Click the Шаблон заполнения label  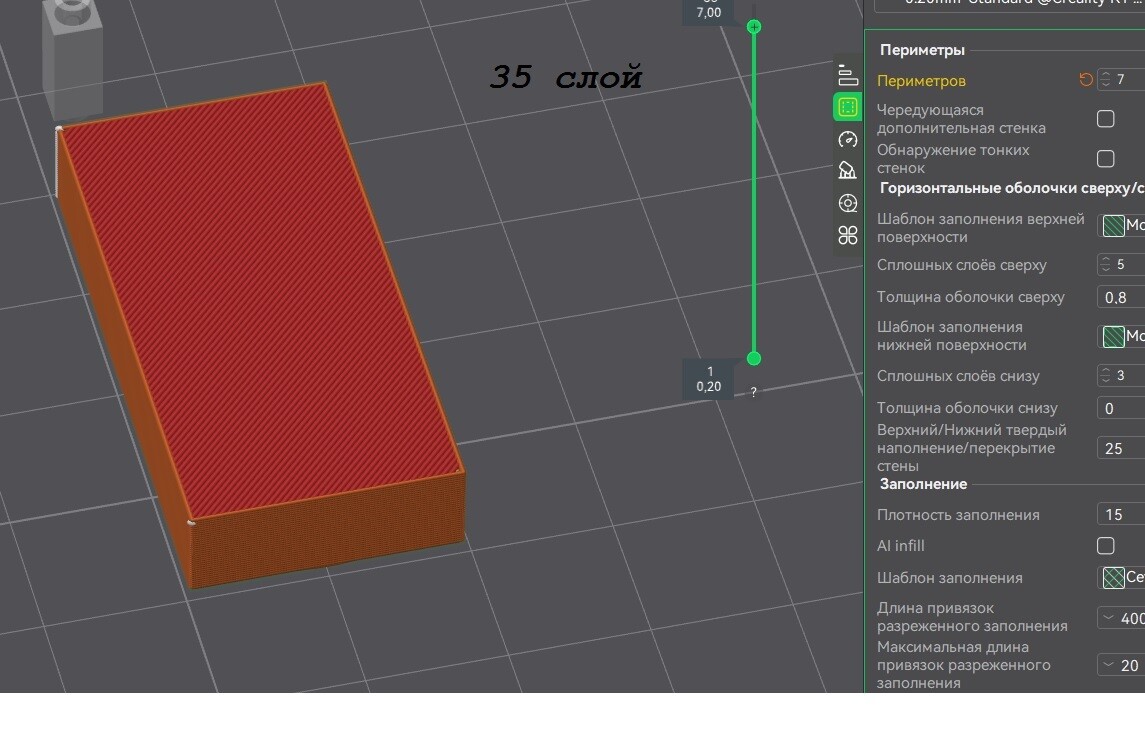coord(949,578)
